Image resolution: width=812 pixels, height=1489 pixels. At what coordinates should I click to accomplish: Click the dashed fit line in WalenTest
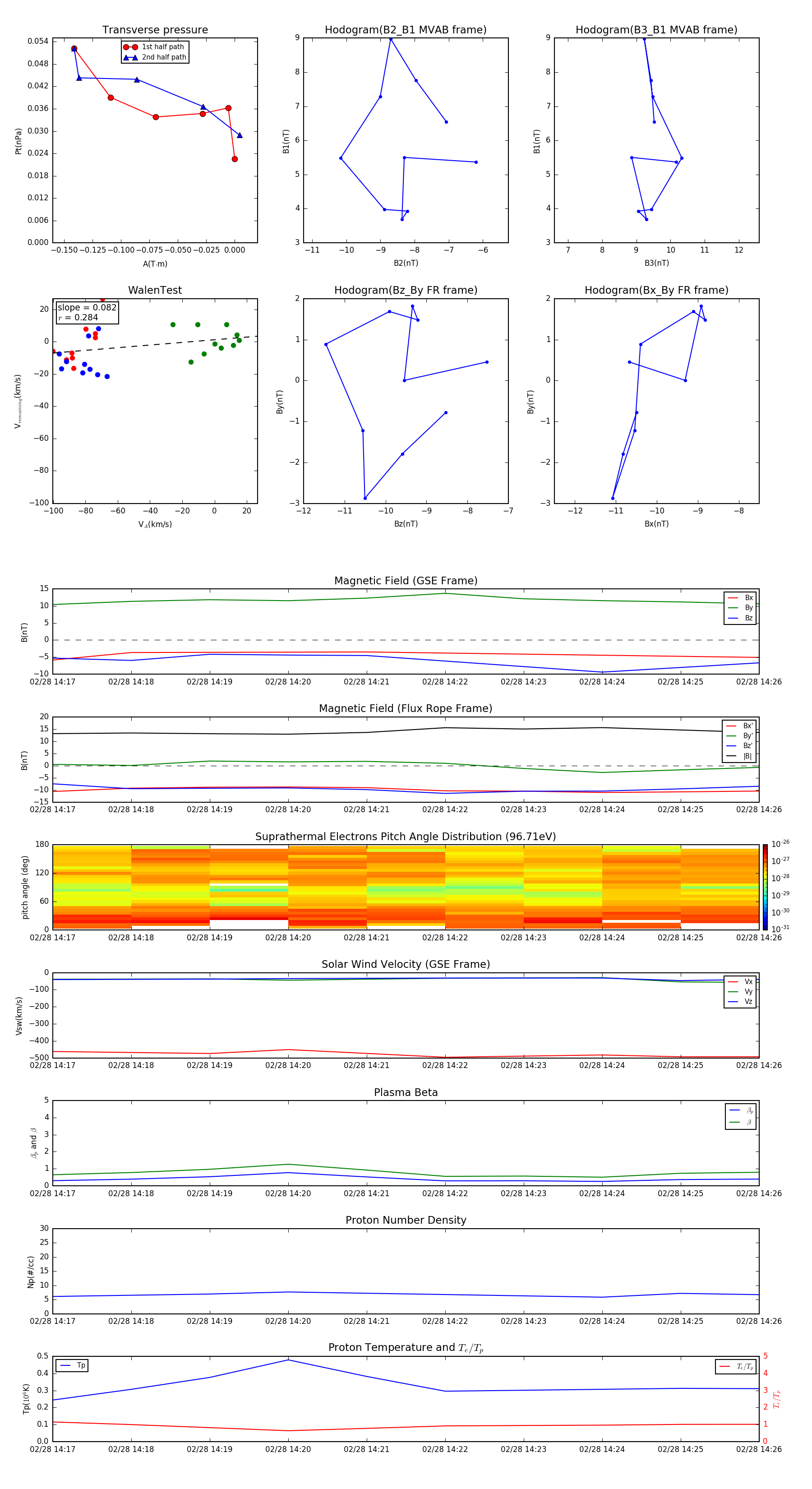pyautogui.click(x=155, y=345)
